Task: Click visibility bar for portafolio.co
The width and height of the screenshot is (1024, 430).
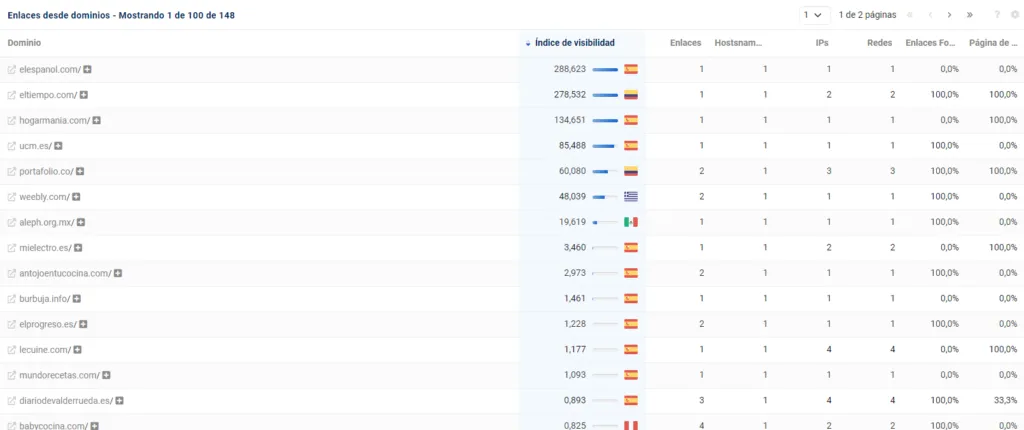Action: pos(605,171)
